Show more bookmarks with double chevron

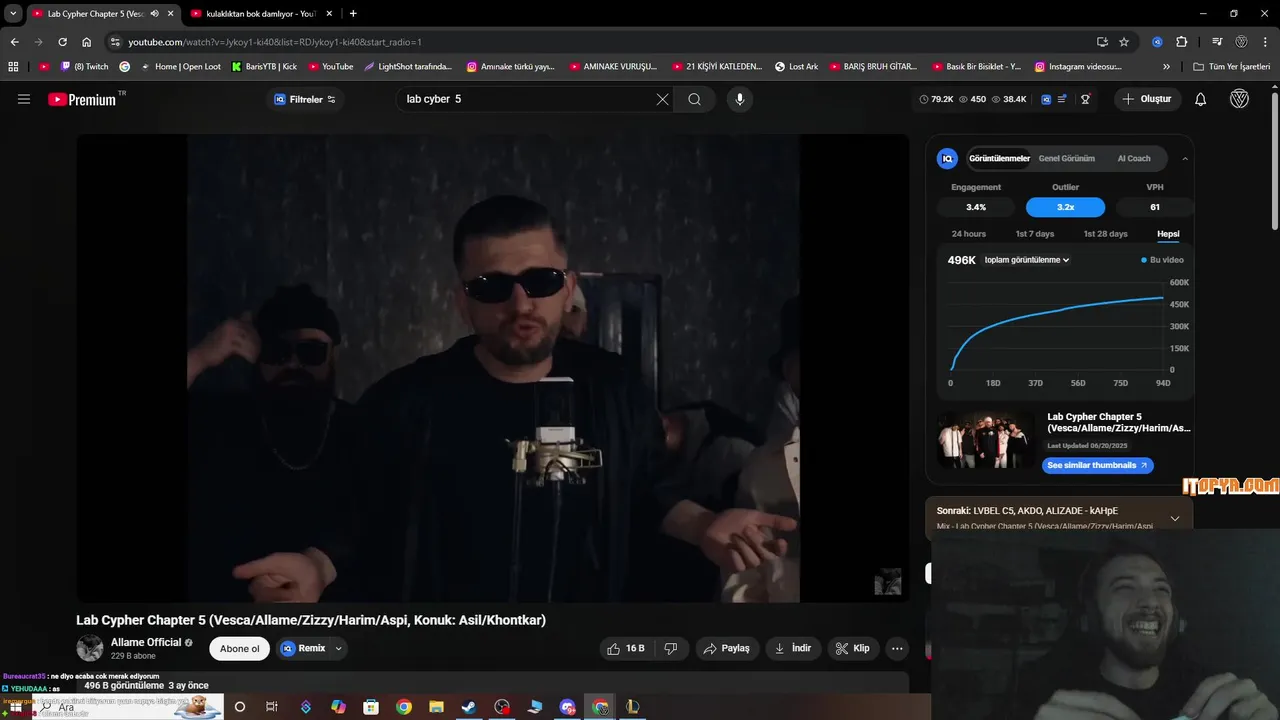pyautogui.click(x=1166, y=67)
